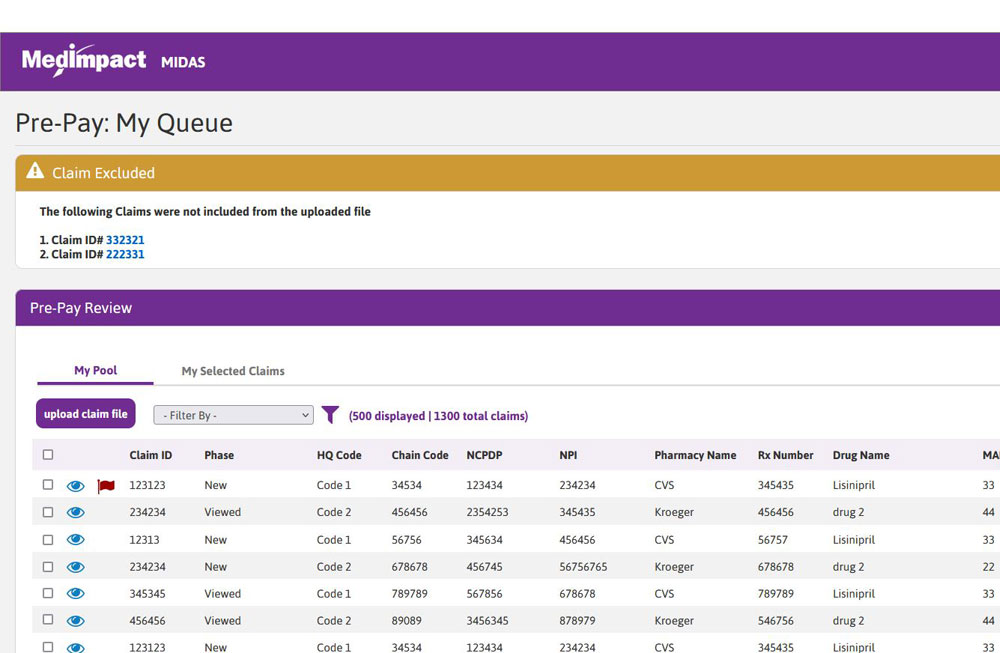Viewport: 1000px width, 653px height.
Task: Click NCPDP value 567856
Action: [484, 594]
